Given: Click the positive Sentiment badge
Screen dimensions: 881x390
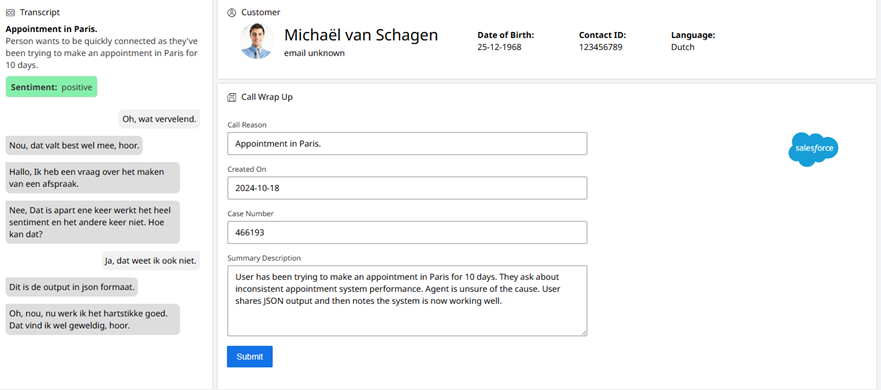Looking at the screenshot, I should 52,87.
